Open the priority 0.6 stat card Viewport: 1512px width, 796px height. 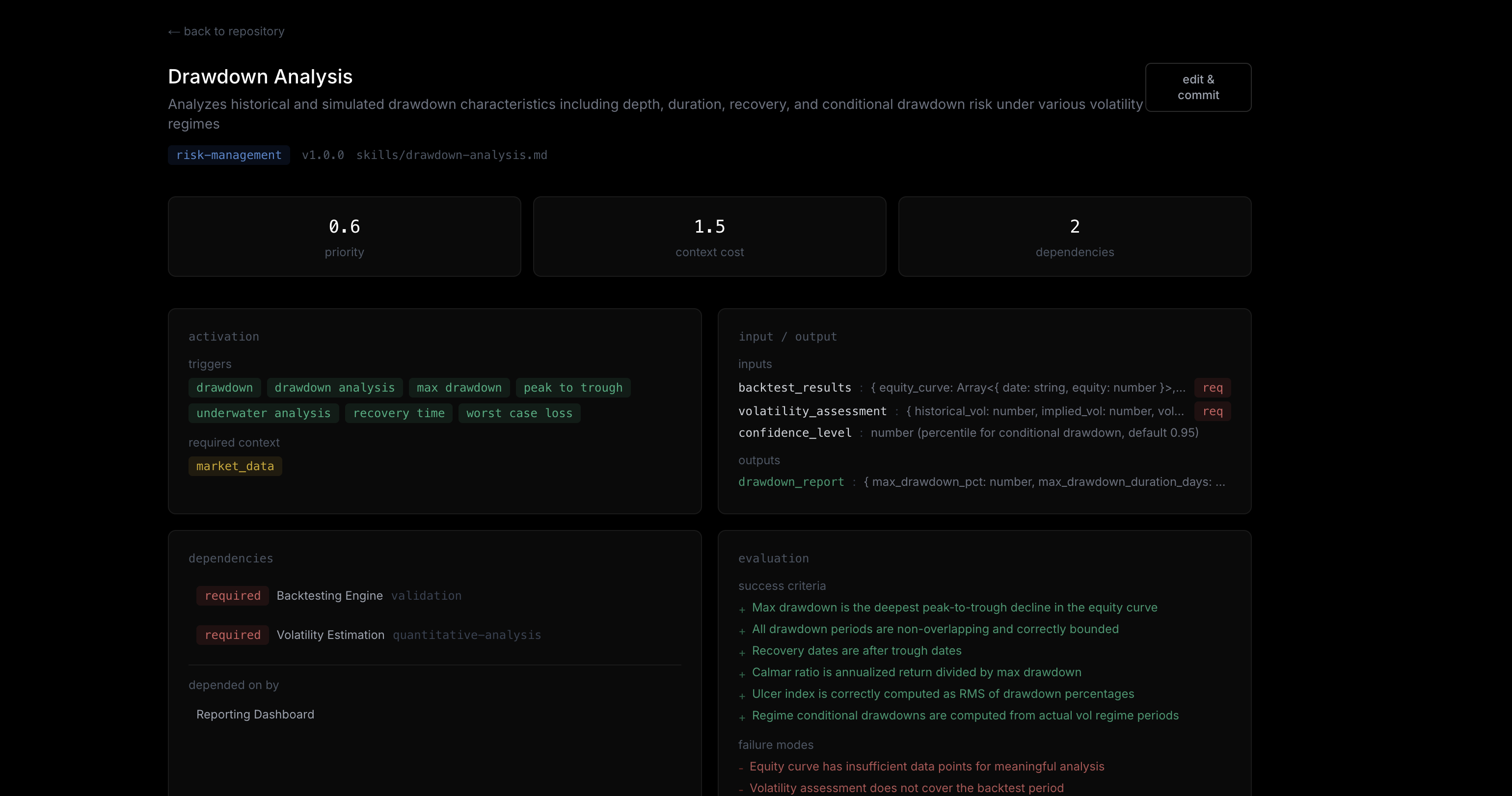pos(344,237)
